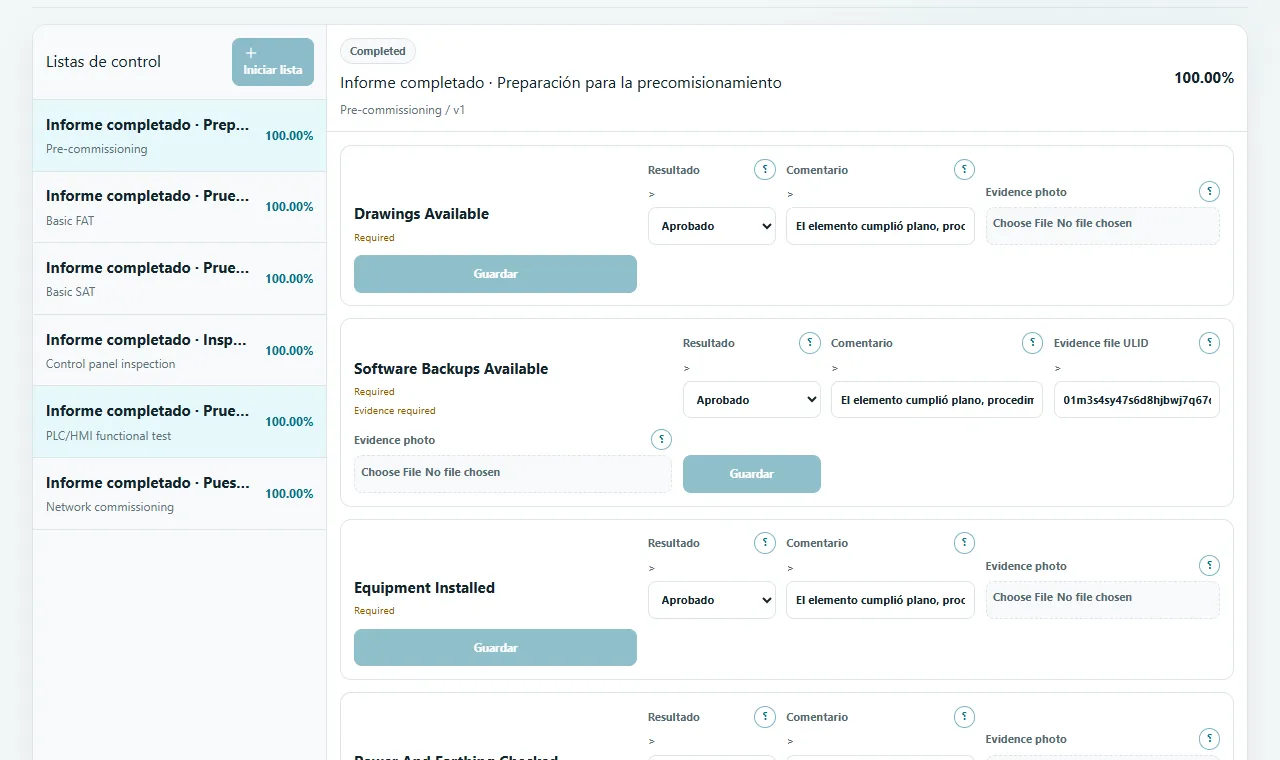Open the Evidence photo help icon for Software Backups Available
1280x760 pixels.
click(x=661, y=439)
